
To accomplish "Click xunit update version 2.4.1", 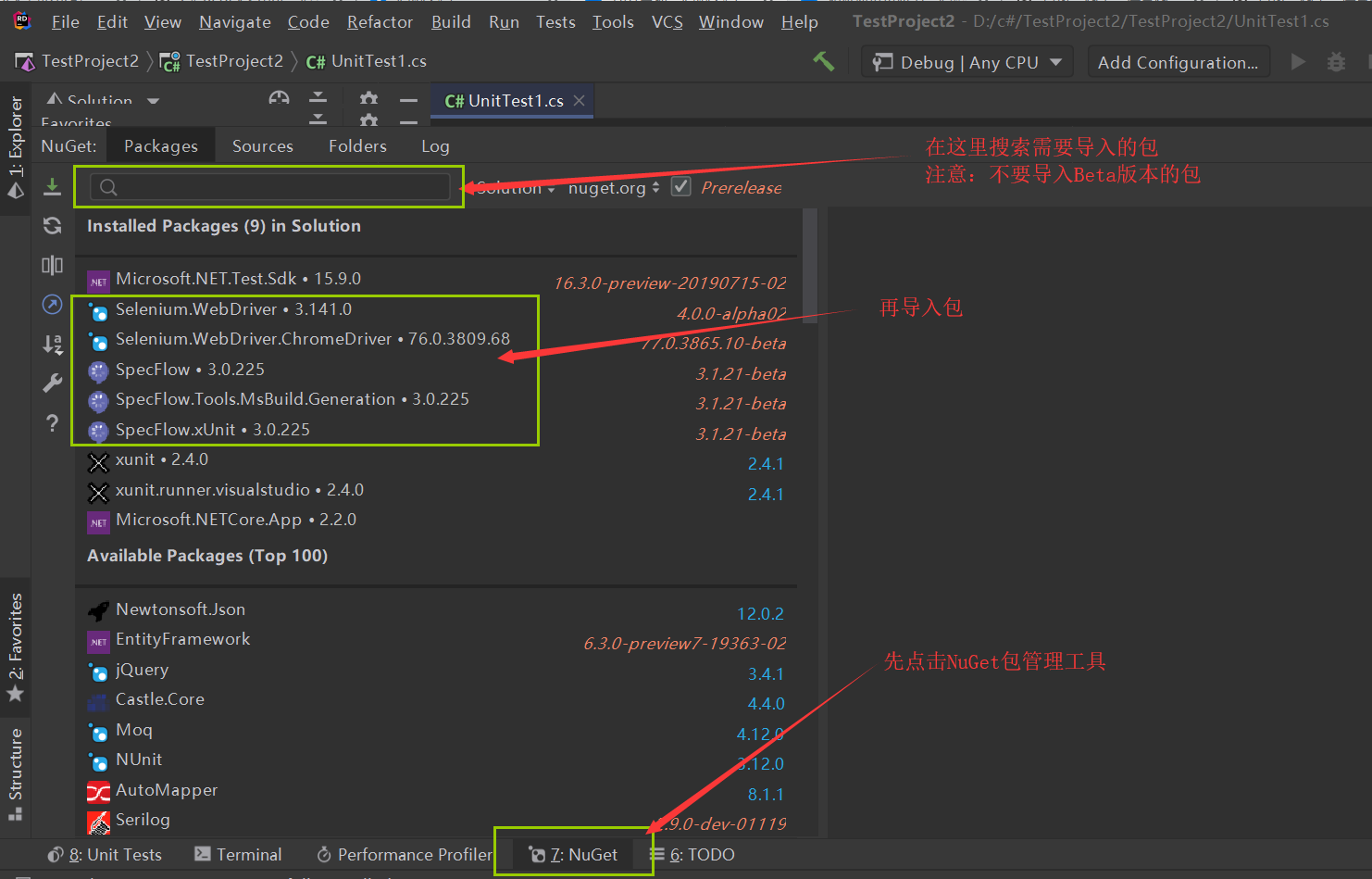I will point(766,463).
